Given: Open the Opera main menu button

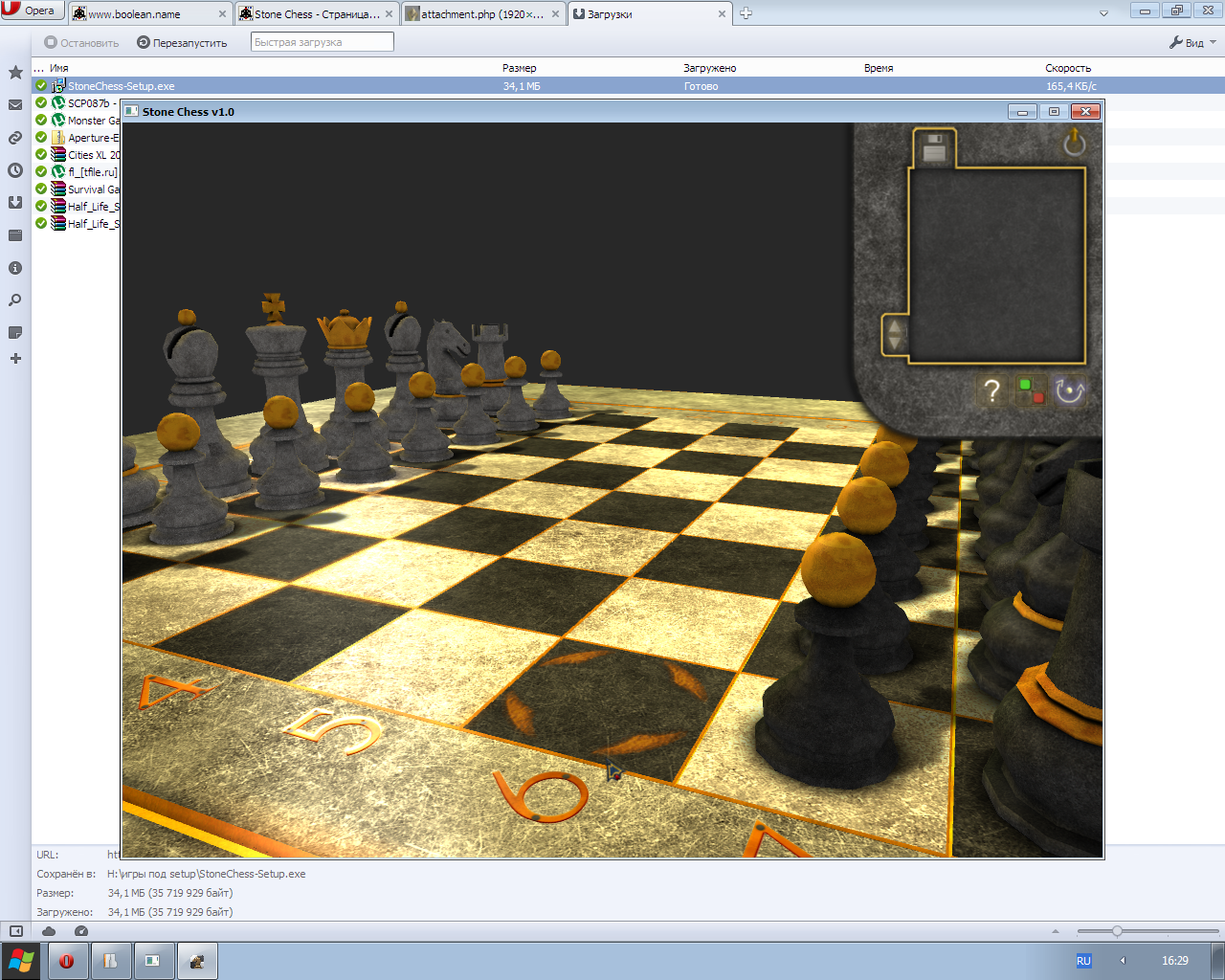Looking at the screenshot, I should point(32,11).
